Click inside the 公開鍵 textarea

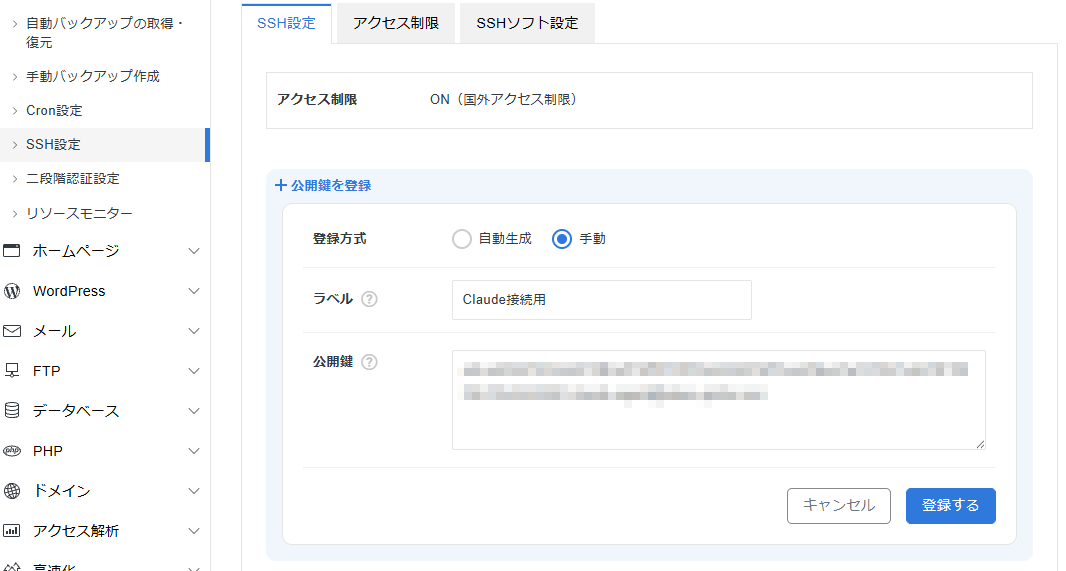tap(719, 400)
